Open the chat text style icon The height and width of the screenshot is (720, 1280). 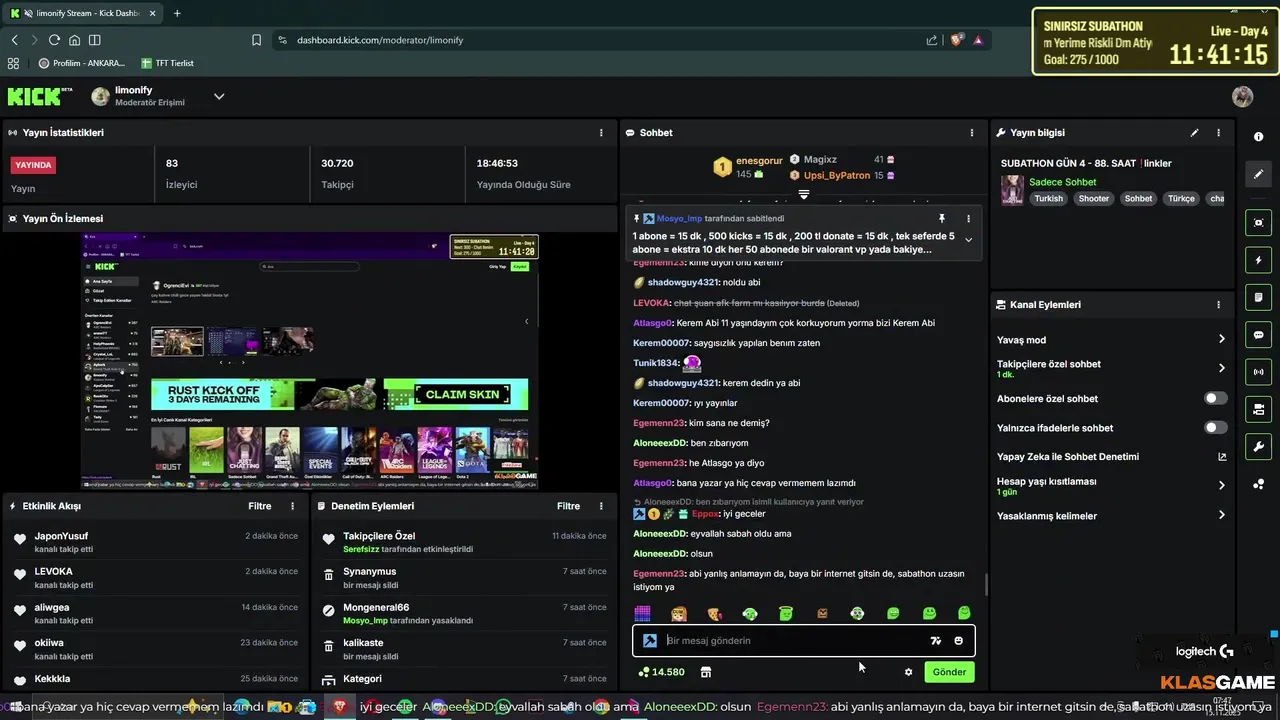936,641
